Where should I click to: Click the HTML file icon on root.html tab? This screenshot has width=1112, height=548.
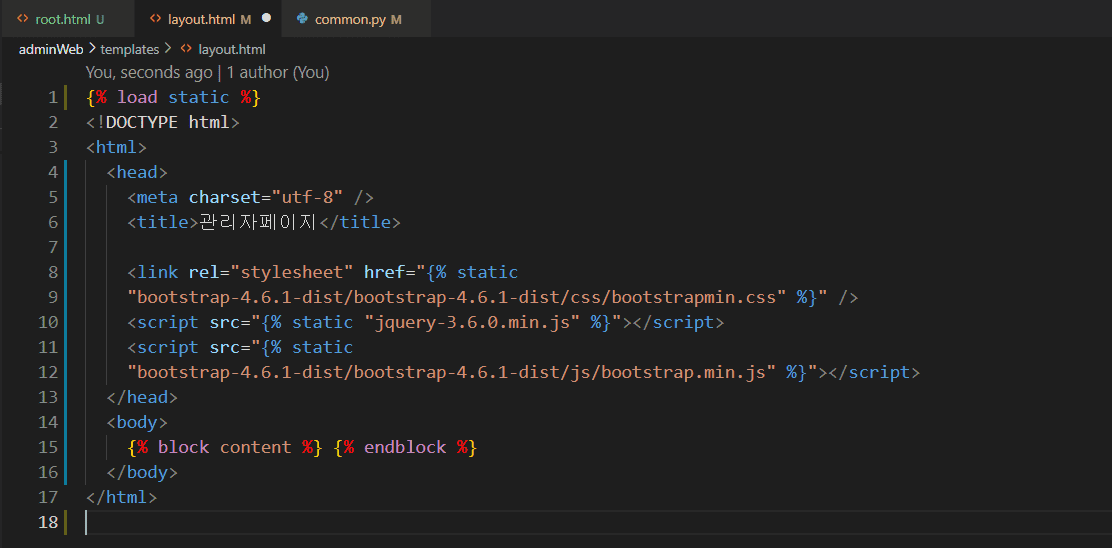(23, 19)
